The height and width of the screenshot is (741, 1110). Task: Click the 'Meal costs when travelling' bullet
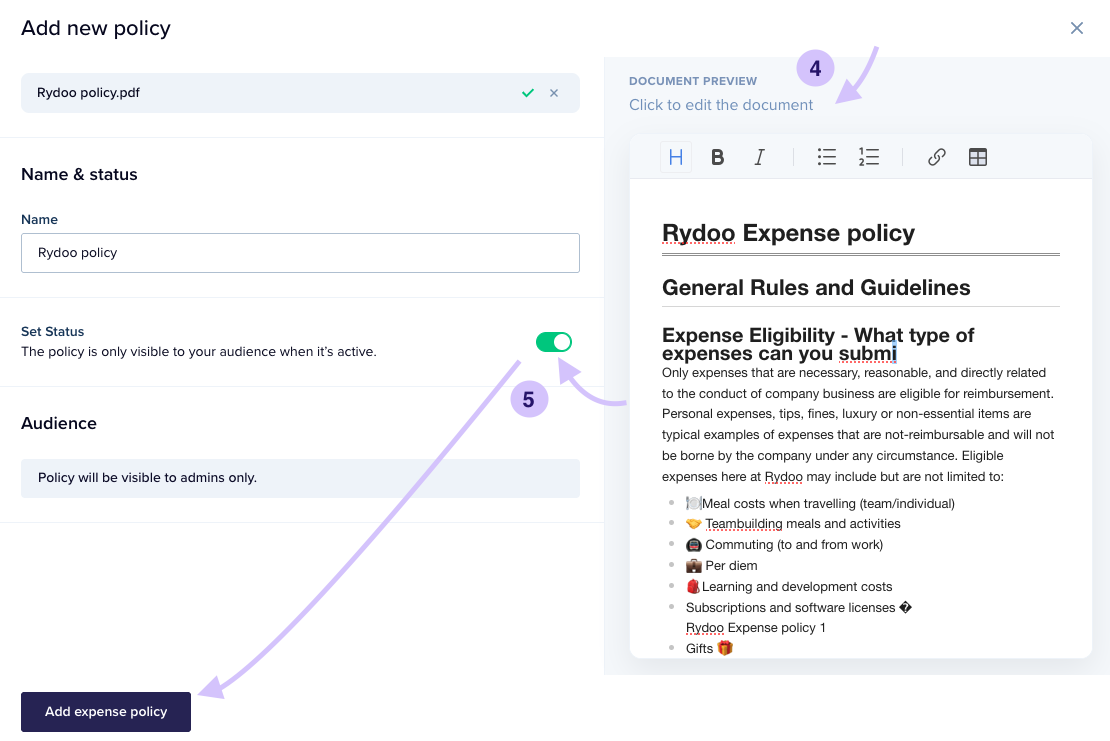(x=820, y=503)
